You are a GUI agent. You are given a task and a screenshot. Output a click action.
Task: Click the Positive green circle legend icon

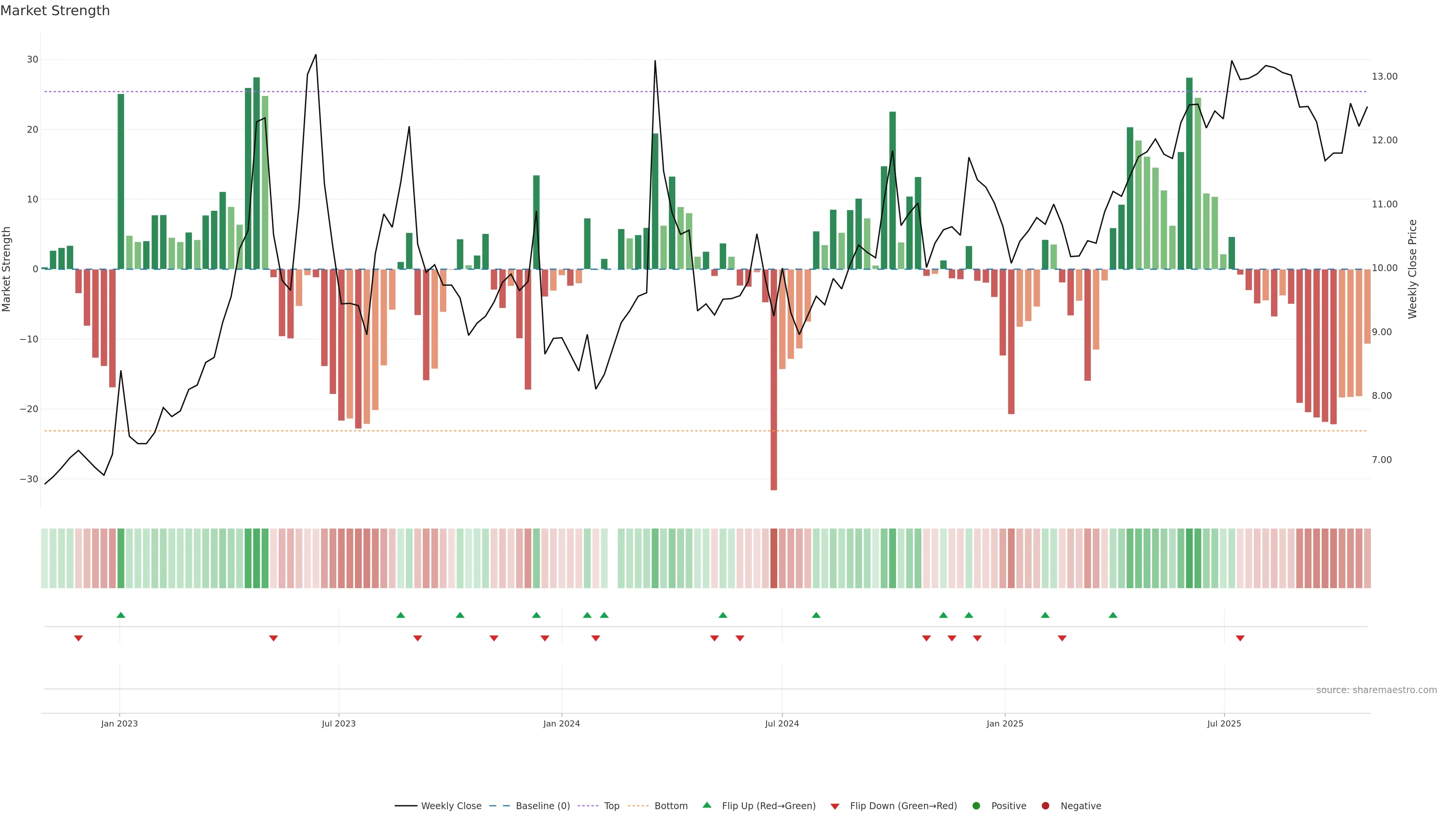point(976,806)
